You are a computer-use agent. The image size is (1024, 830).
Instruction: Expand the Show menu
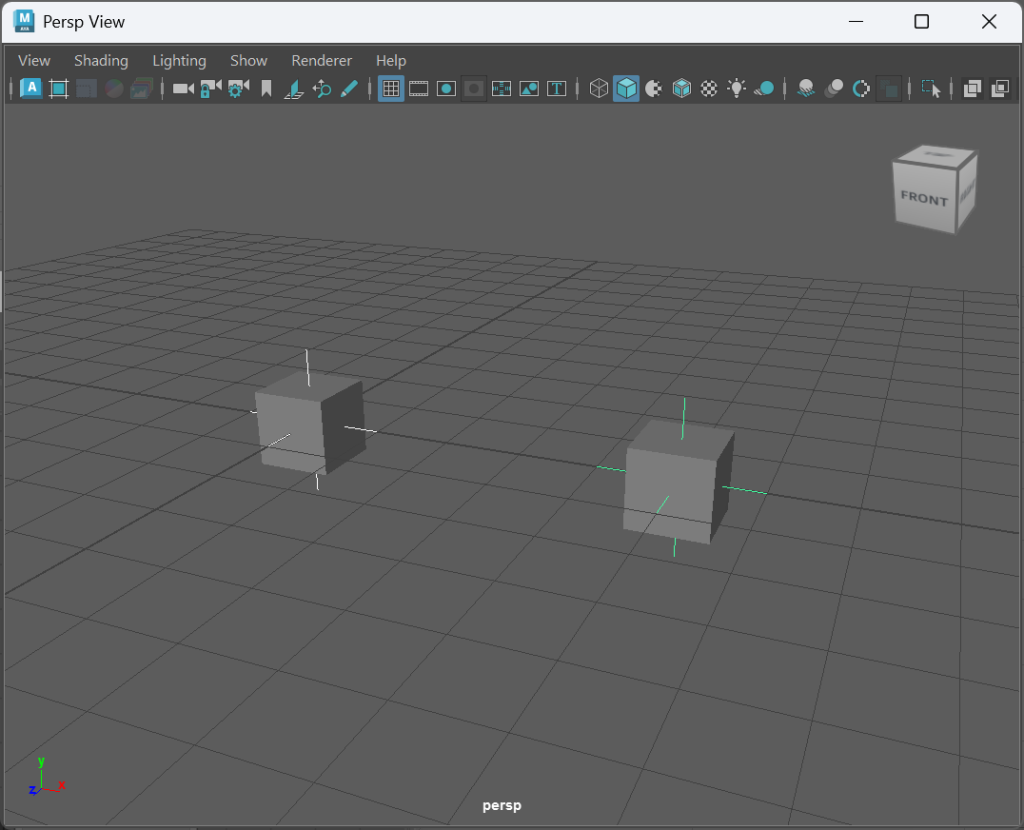click(248, 61)
